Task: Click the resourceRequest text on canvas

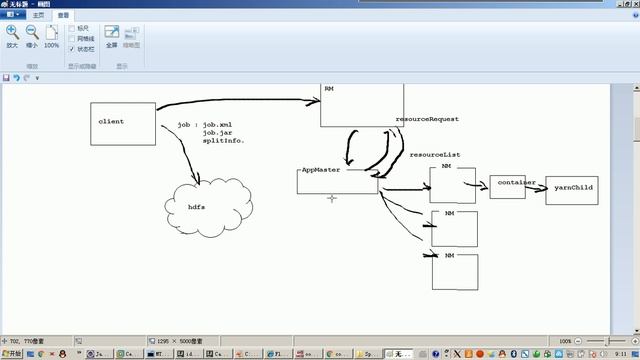Action: (x=427, y=119)
